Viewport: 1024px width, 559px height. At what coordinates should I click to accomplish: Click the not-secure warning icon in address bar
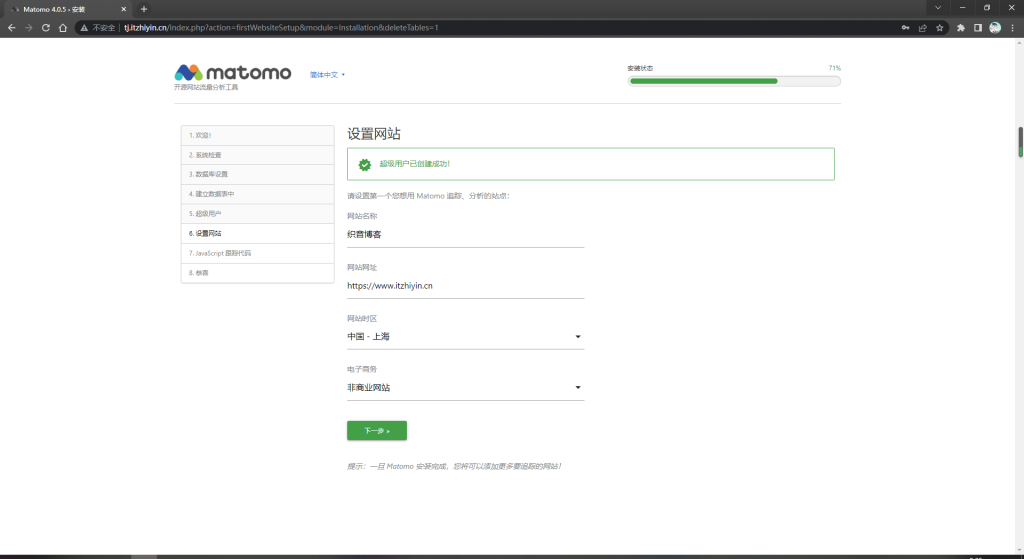(84, 28)
